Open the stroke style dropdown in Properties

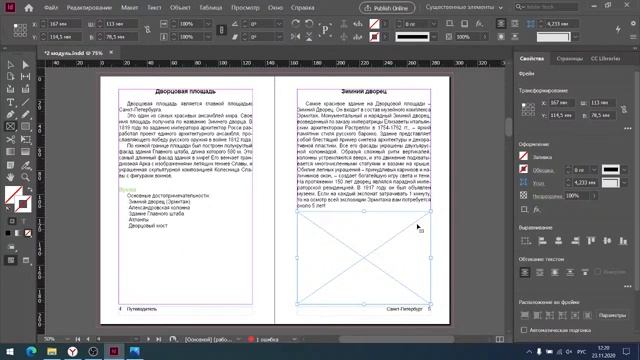tap(624, 170)
